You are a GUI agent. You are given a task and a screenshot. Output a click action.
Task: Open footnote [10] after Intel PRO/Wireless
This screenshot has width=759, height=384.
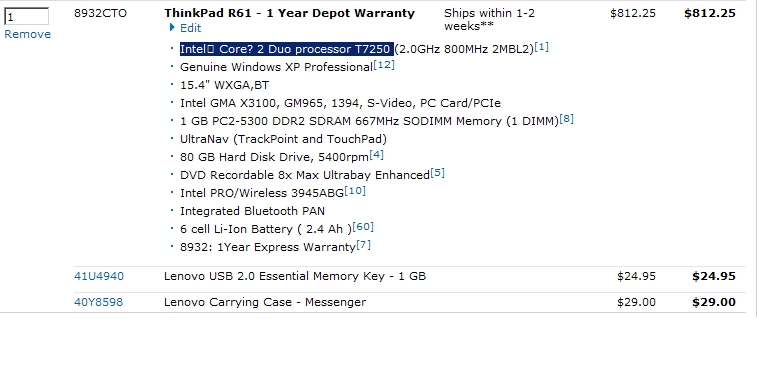355,191
